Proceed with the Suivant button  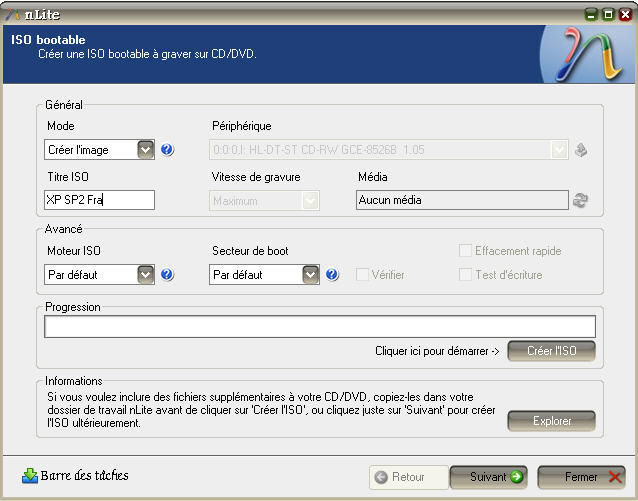point(489,477)
